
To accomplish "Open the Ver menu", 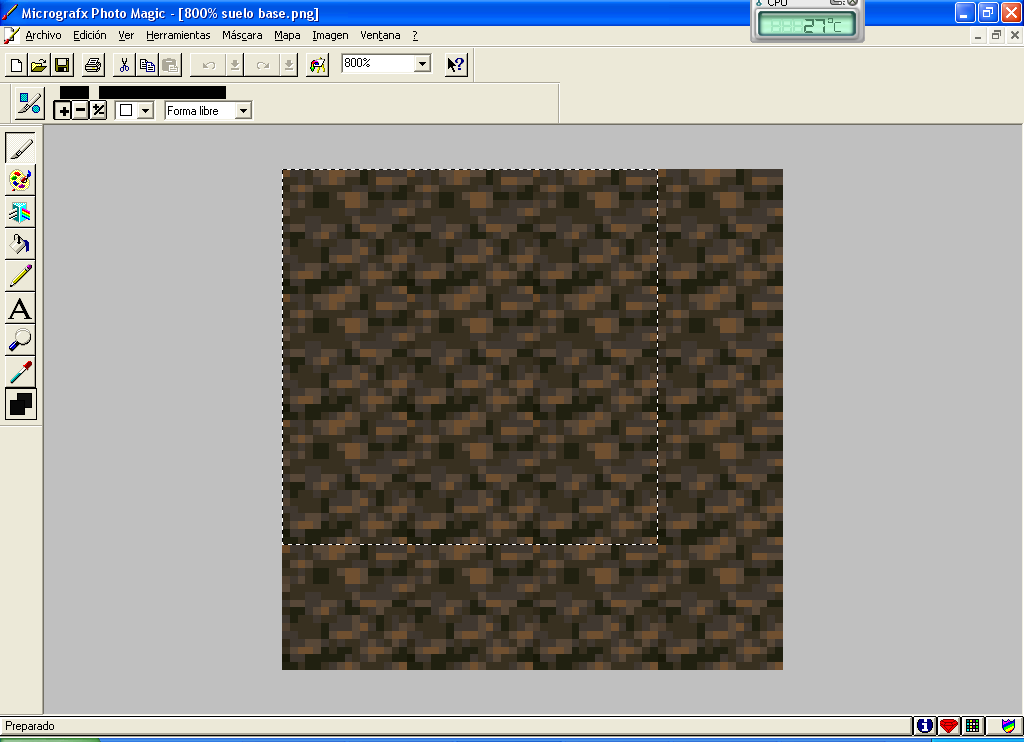I will 126,35.
